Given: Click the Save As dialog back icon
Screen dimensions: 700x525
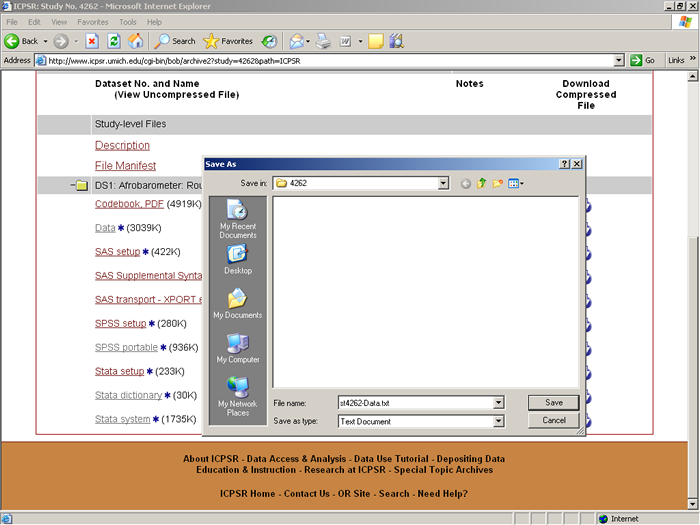Looking at the screenshot, I should click(466, 183).
